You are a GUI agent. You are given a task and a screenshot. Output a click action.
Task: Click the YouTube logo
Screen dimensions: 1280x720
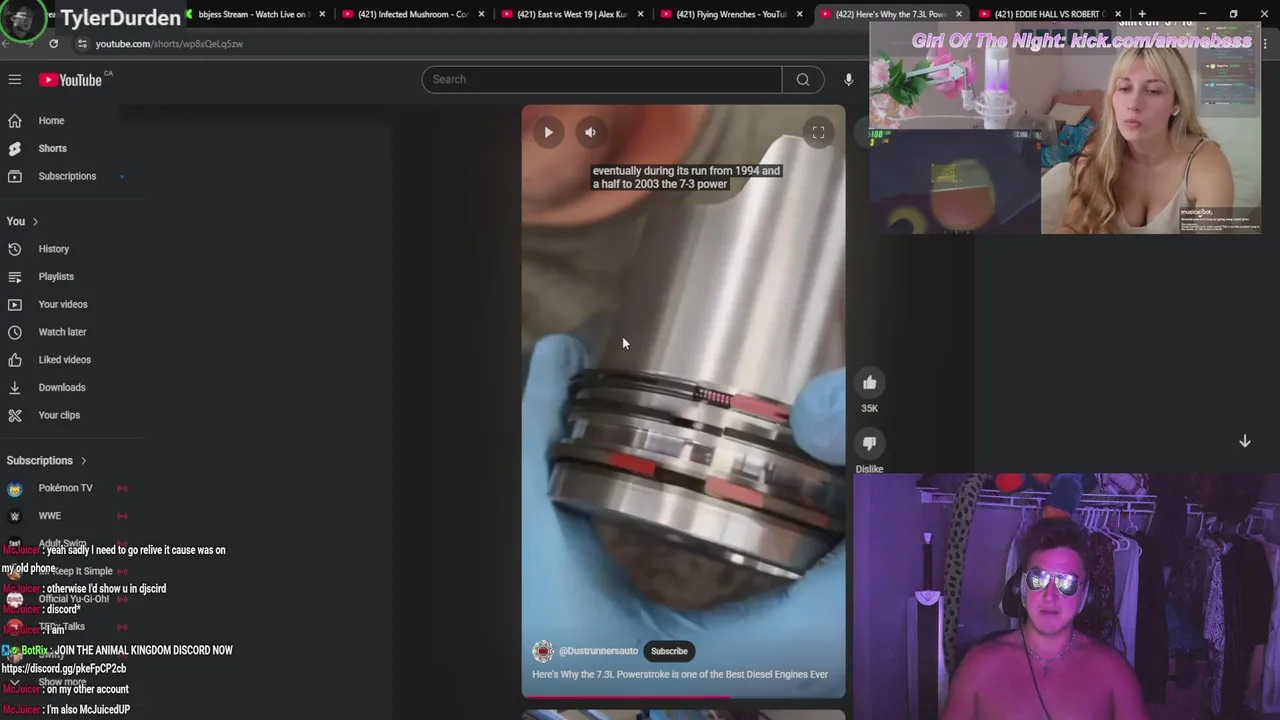click(x=71, y=80)
